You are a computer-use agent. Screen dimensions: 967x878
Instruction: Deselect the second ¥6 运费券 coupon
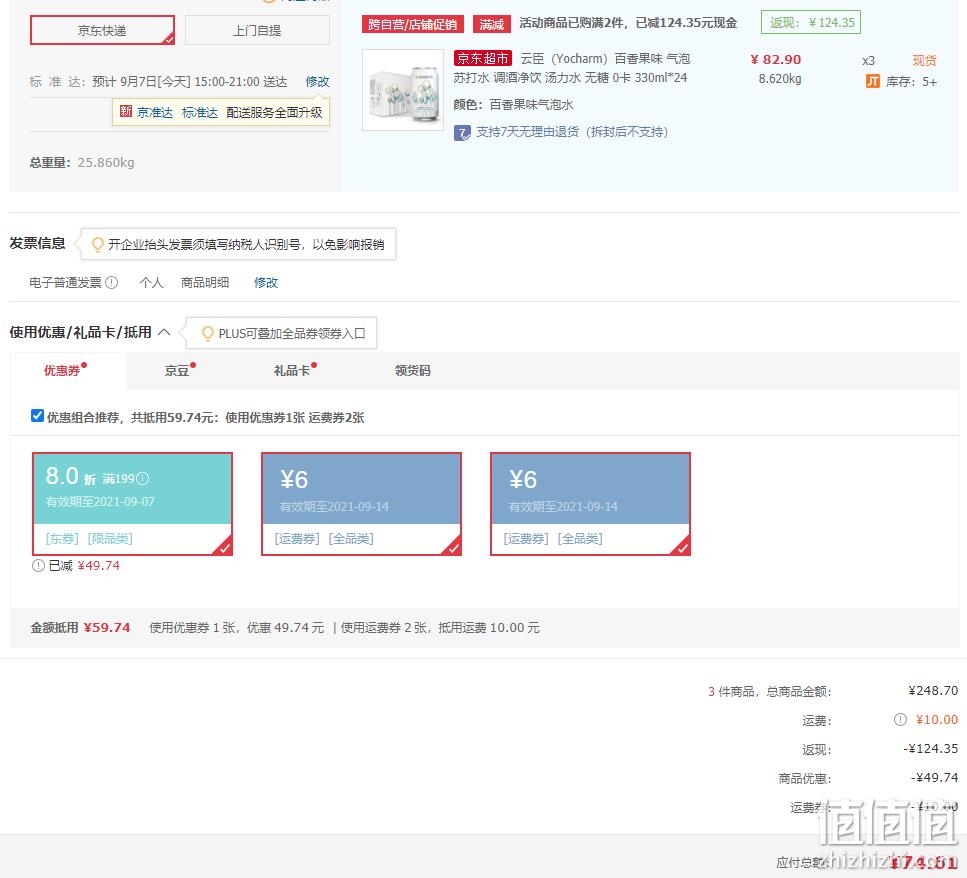tap(590, 504)
